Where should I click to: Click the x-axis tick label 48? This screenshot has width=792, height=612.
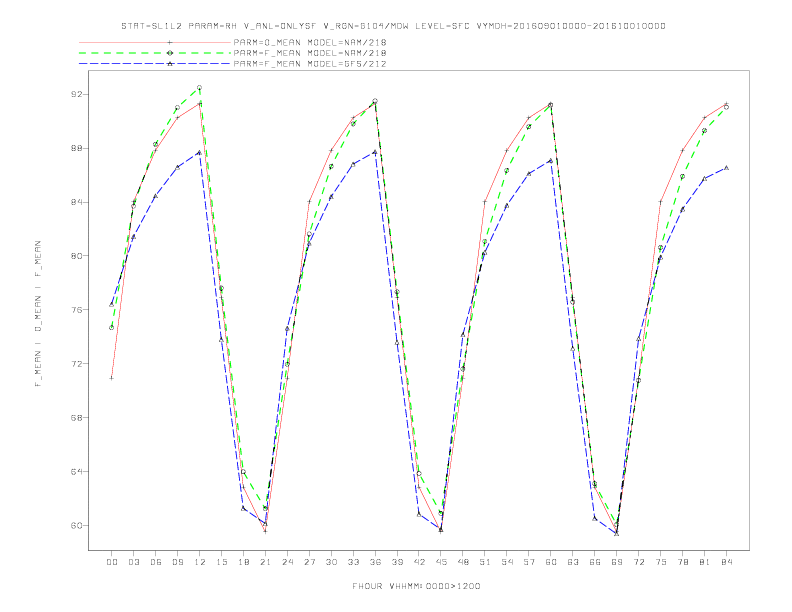point(463,562)
